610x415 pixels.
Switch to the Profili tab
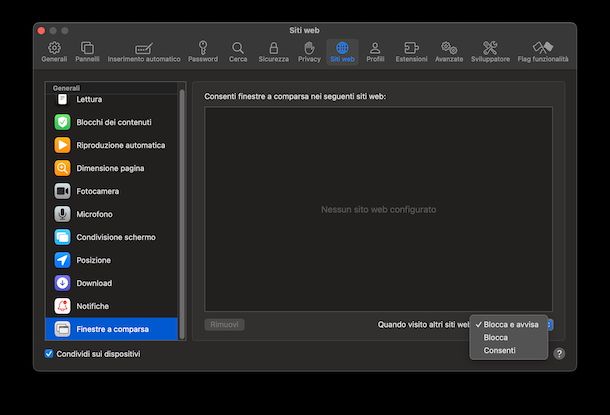[x=375, y=51]
